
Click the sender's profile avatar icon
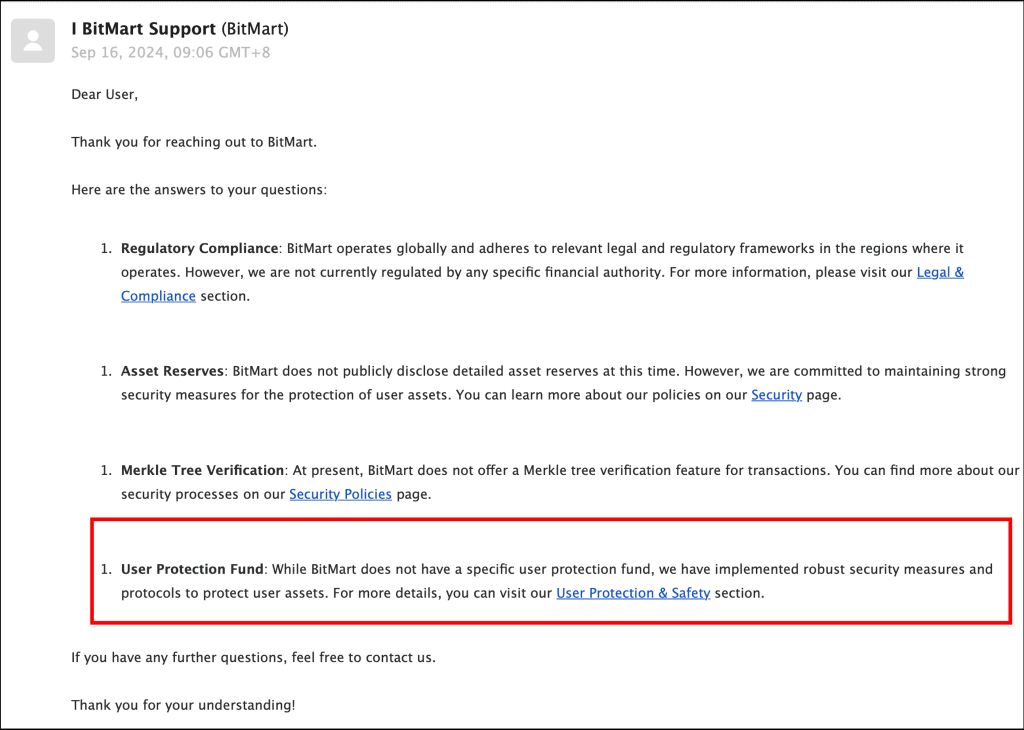[x=33, y=41]
